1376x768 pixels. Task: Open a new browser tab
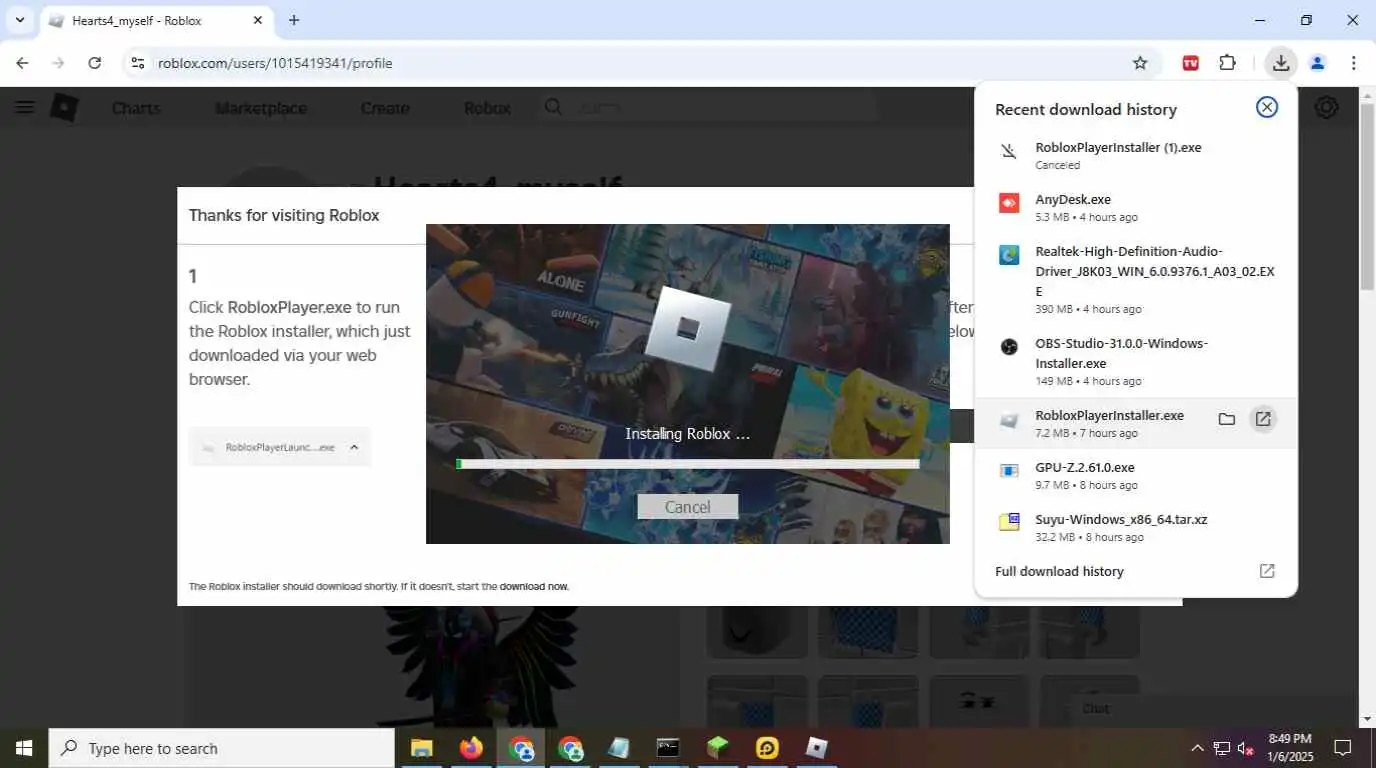[x=294, y=20]
